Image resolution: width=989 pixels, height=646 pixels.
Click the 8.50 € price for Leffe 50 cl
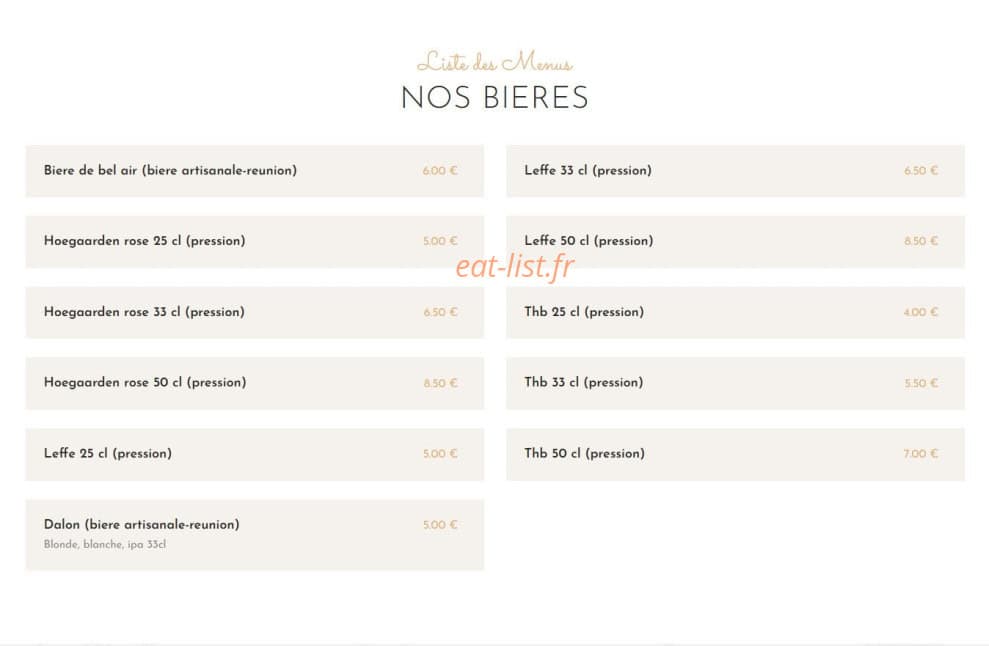[921, 241]
